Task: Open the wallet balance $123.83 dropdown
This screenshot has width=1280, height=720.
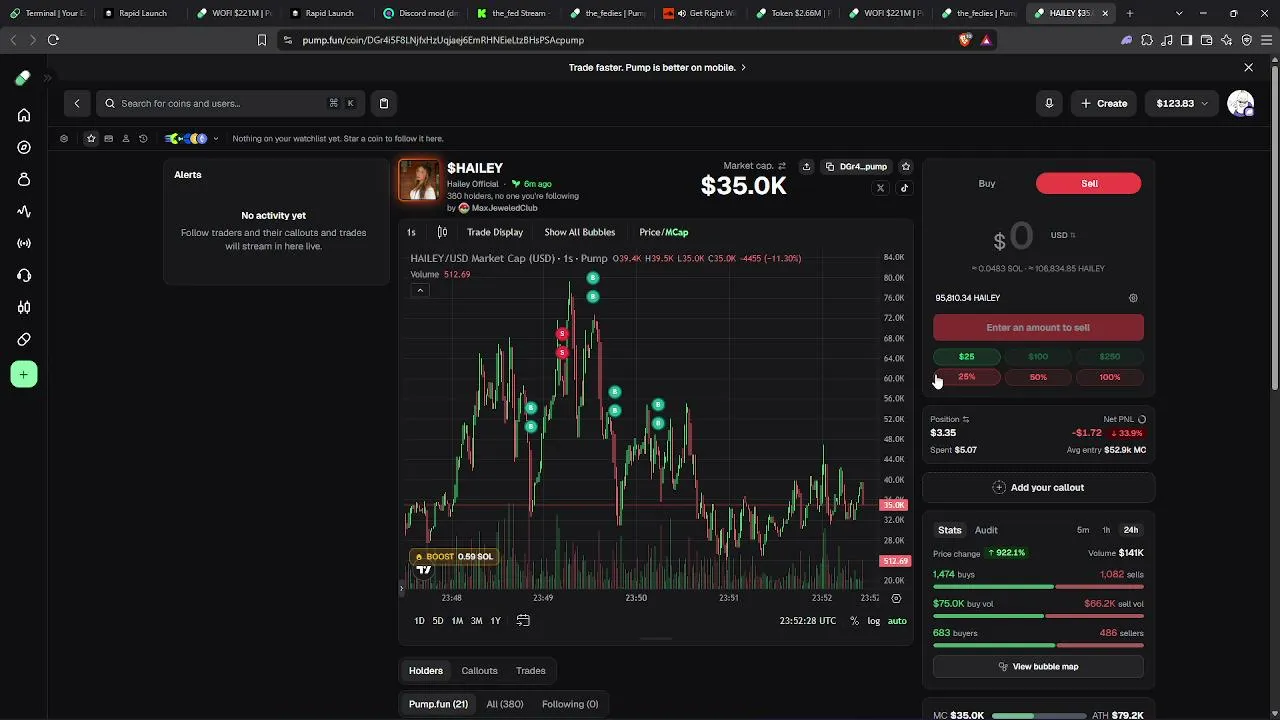Action: click(x=1182, y=103)
